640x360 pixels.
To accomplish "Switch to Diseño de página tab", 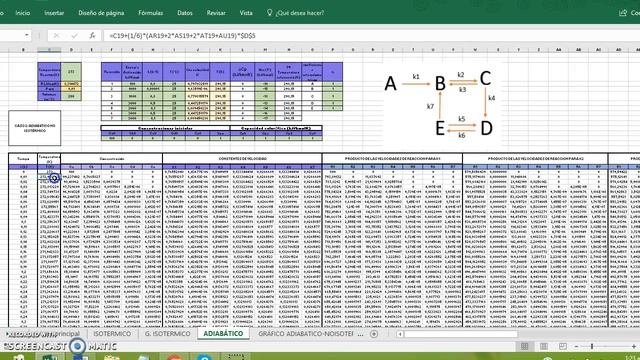I will pyautogui.click(x=101, y=13).
